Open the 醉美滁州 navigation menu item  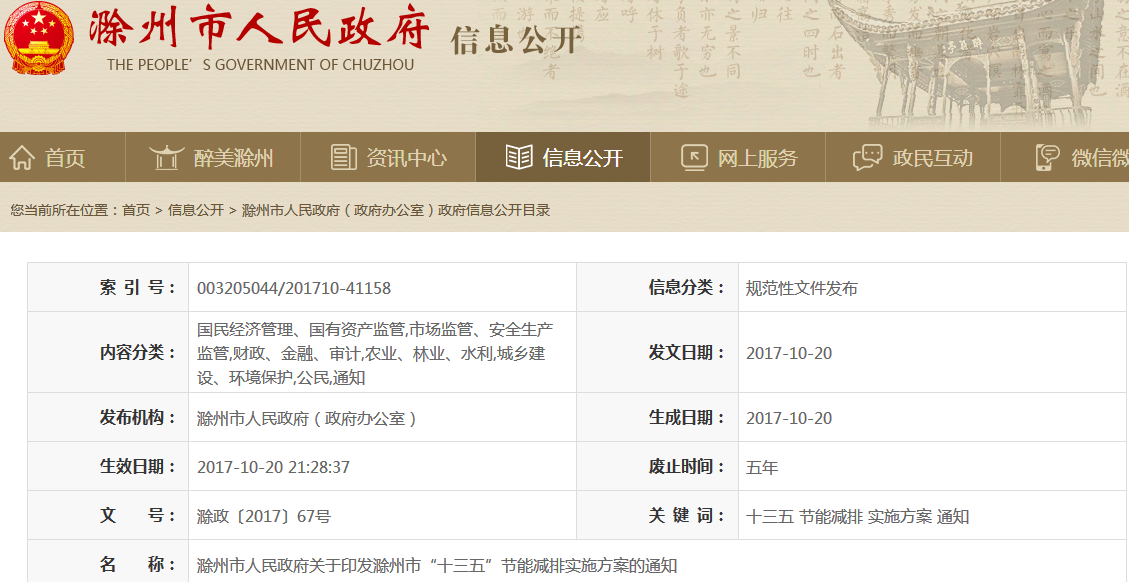click(233, 158)
